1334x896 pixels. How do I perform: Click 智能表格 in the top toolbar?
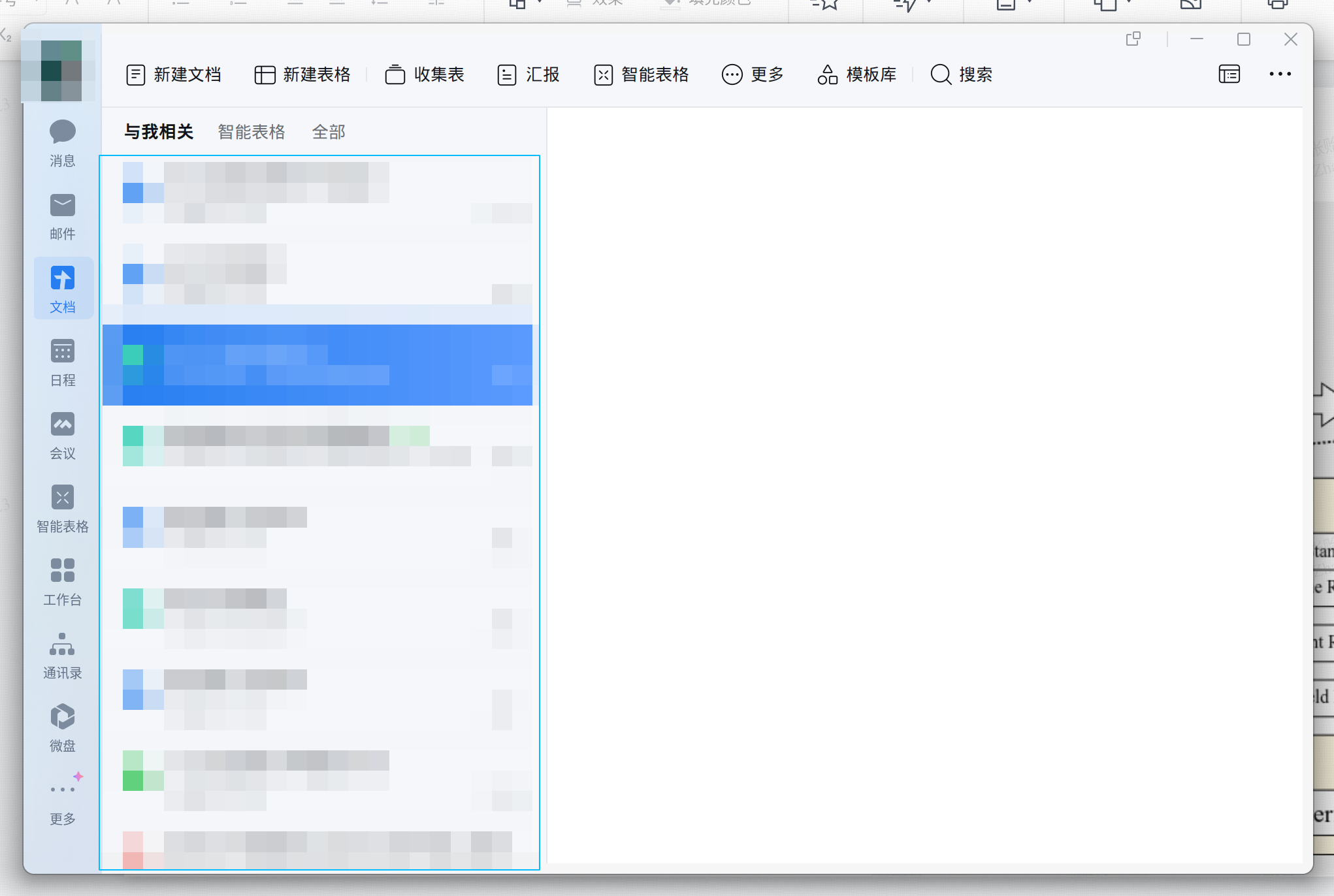tap(642, 74)
